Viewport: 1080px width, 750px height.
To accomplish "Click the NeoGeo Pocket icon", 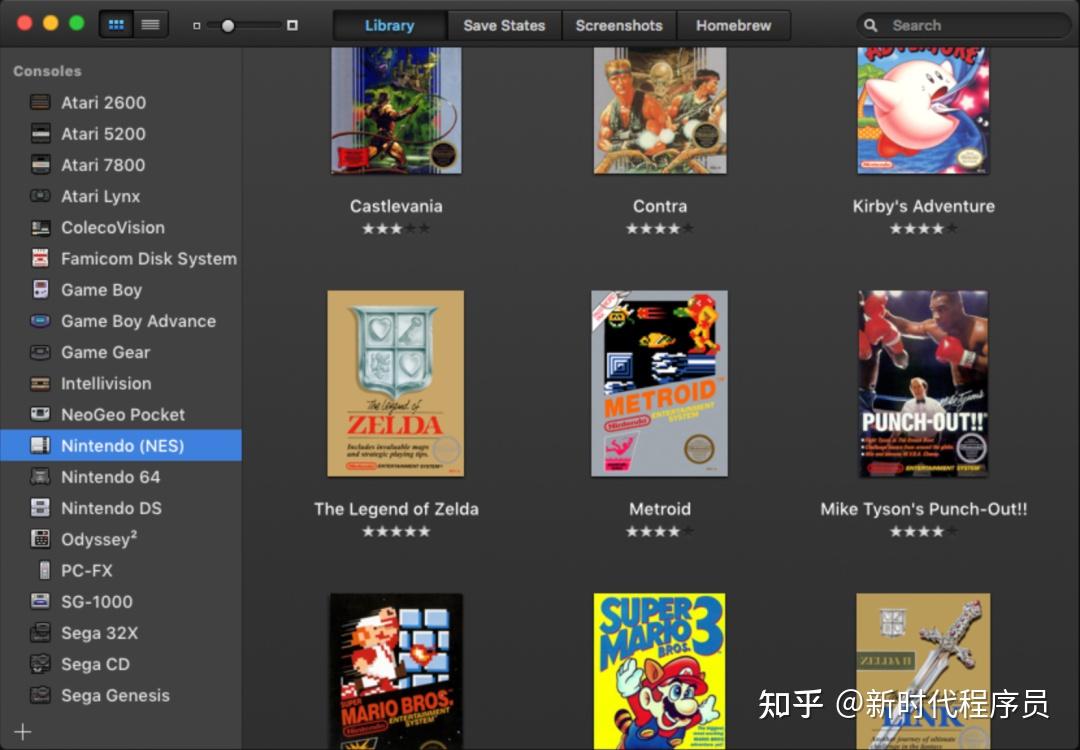I will click(x=41, y=414).
